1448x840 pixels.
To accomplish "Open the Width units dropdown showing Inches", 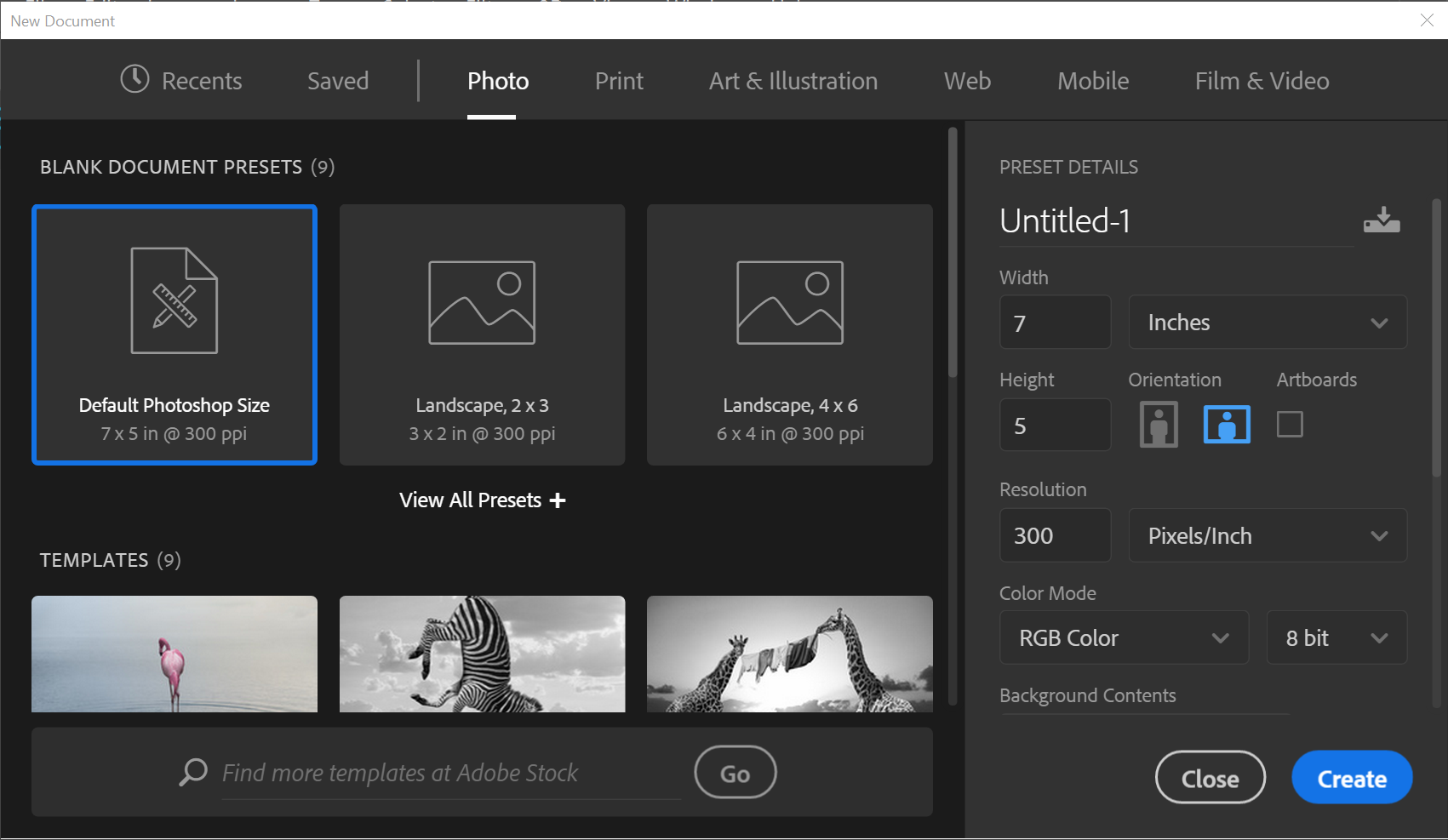I will 1267,322.
